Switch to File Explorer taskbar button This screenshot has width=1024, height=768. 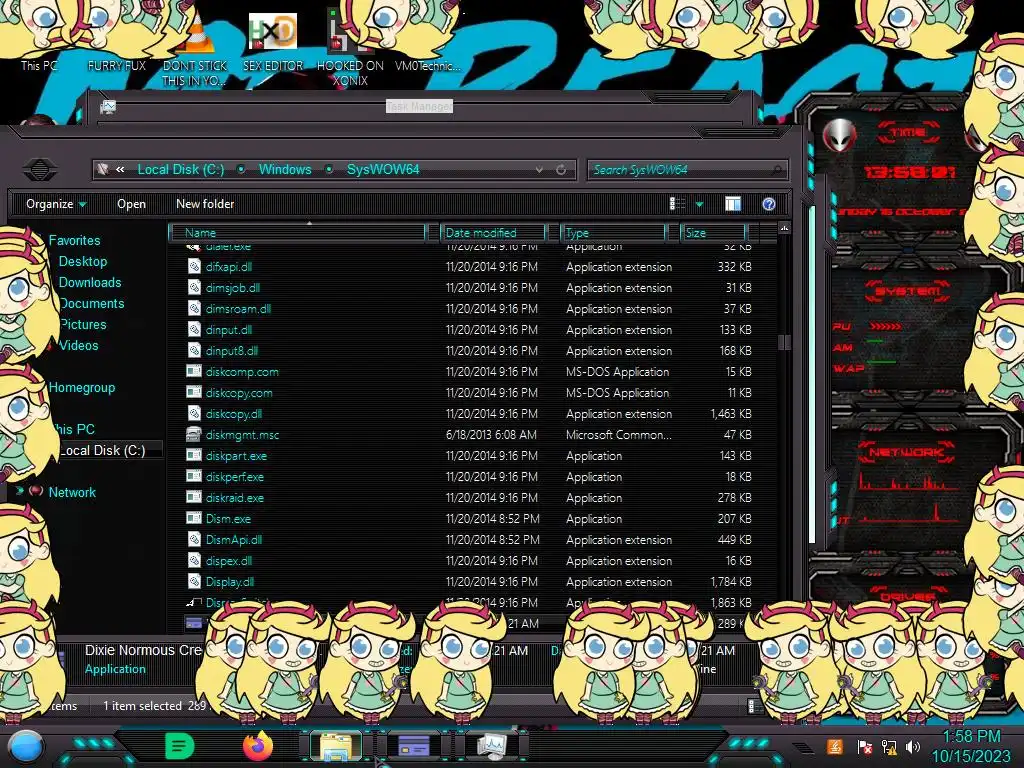coord(336,746)
